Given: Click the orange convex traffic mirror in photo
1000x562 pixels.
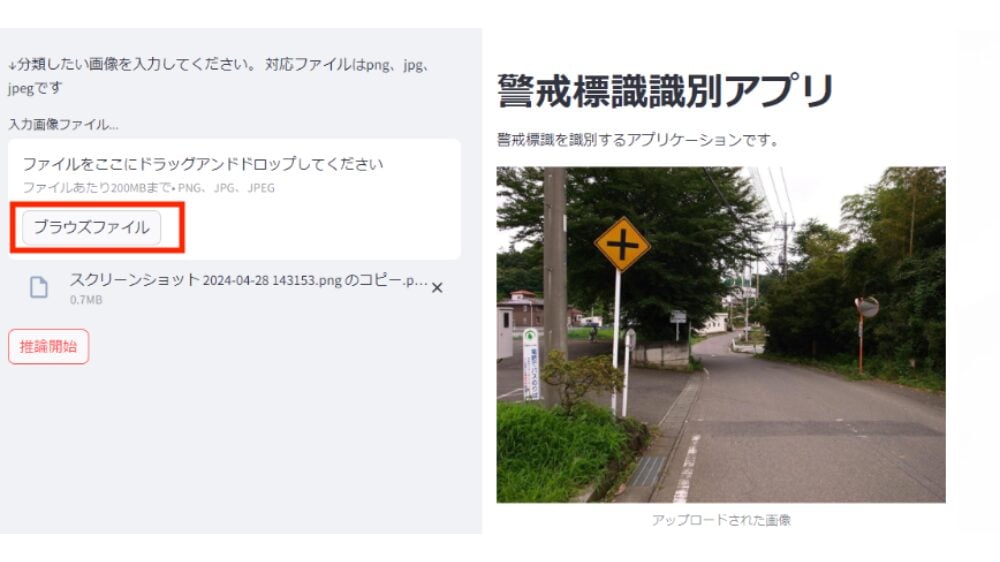Looking at the screenshot, I should 867,307.
